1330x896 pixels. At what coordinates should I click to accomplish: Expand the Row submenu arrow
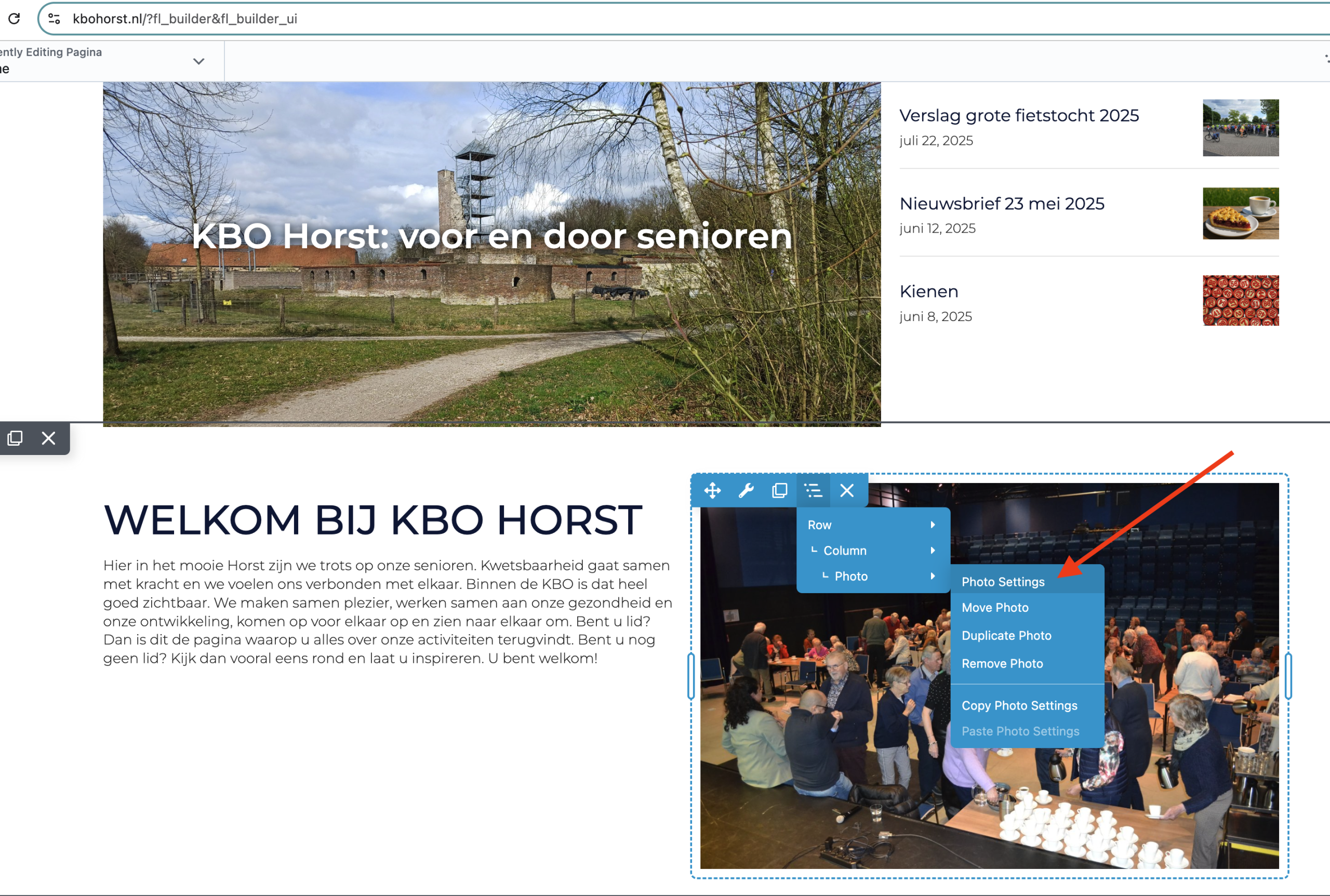click(x=933, y=525)
